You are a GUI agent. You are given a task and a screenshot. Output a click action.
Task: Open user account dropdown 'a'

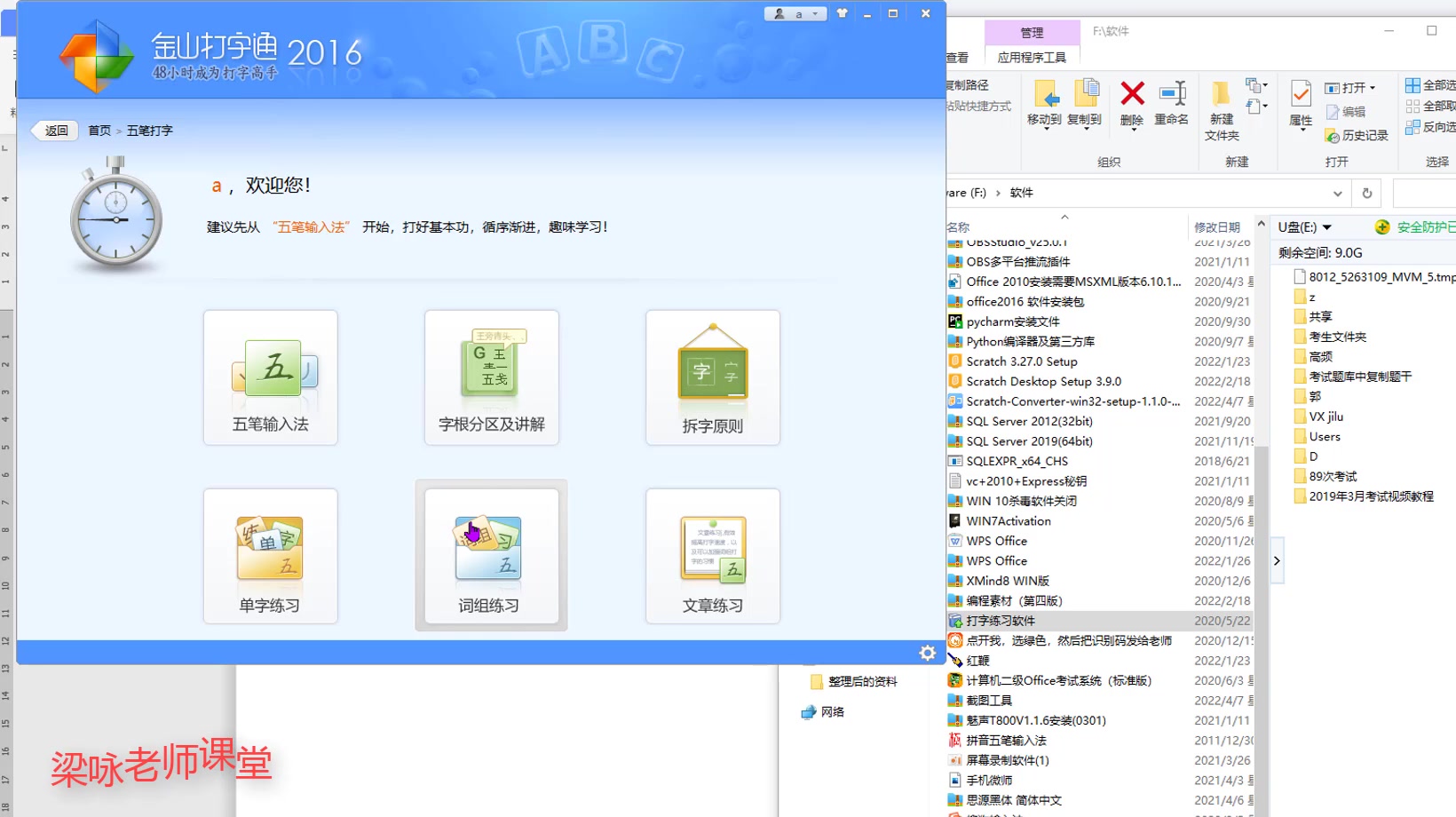pyautogui.click(x=795, y=13)
